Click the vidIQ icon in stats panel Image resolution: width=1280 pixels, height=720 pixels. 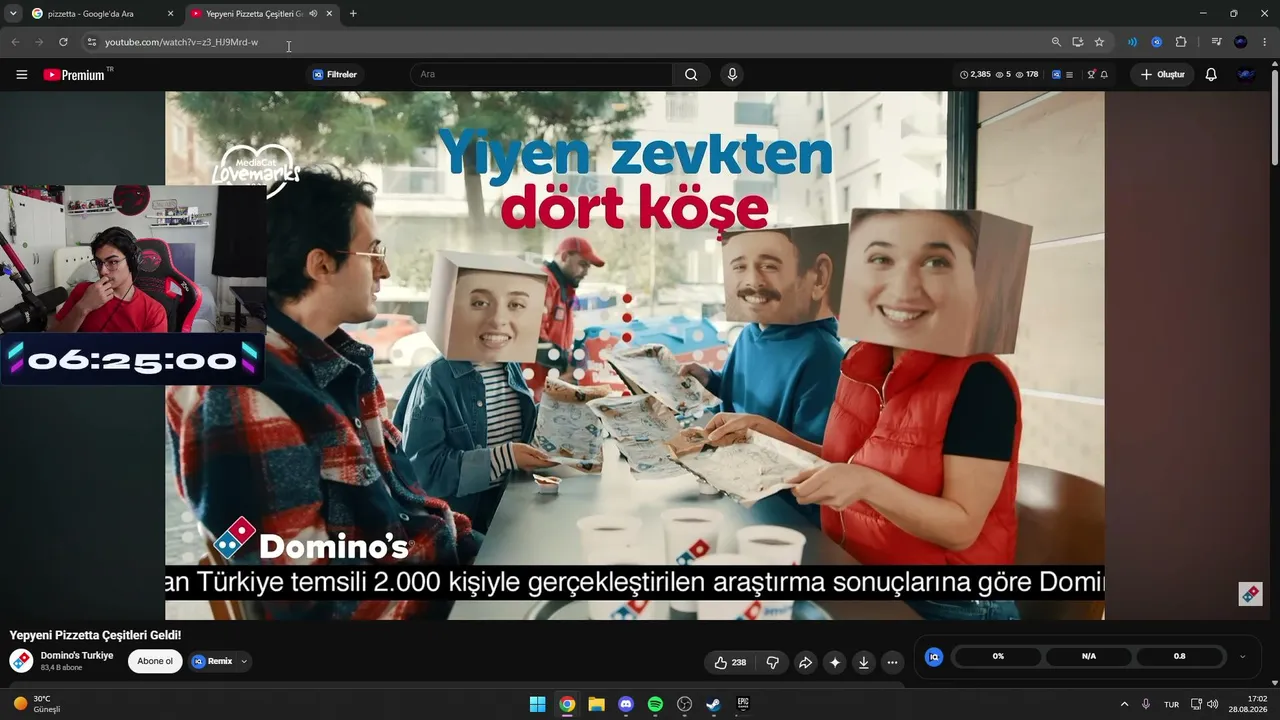pyautogui.click(x=934, y=656)
